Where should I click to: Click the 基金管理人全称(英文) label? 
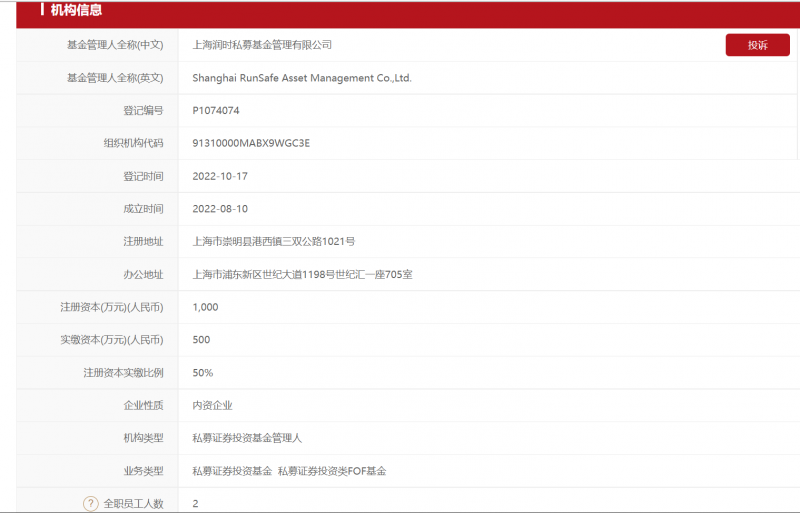(x=115, y=78)
